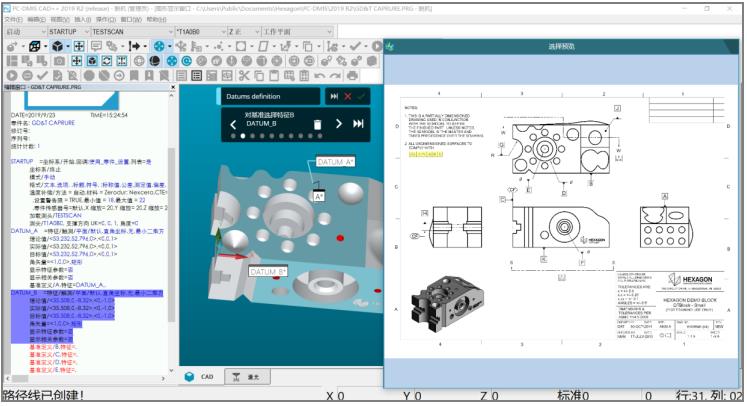Click the printer icon in toolbar
The width and height of the screenshot is (747, 407).
point(352,75)
